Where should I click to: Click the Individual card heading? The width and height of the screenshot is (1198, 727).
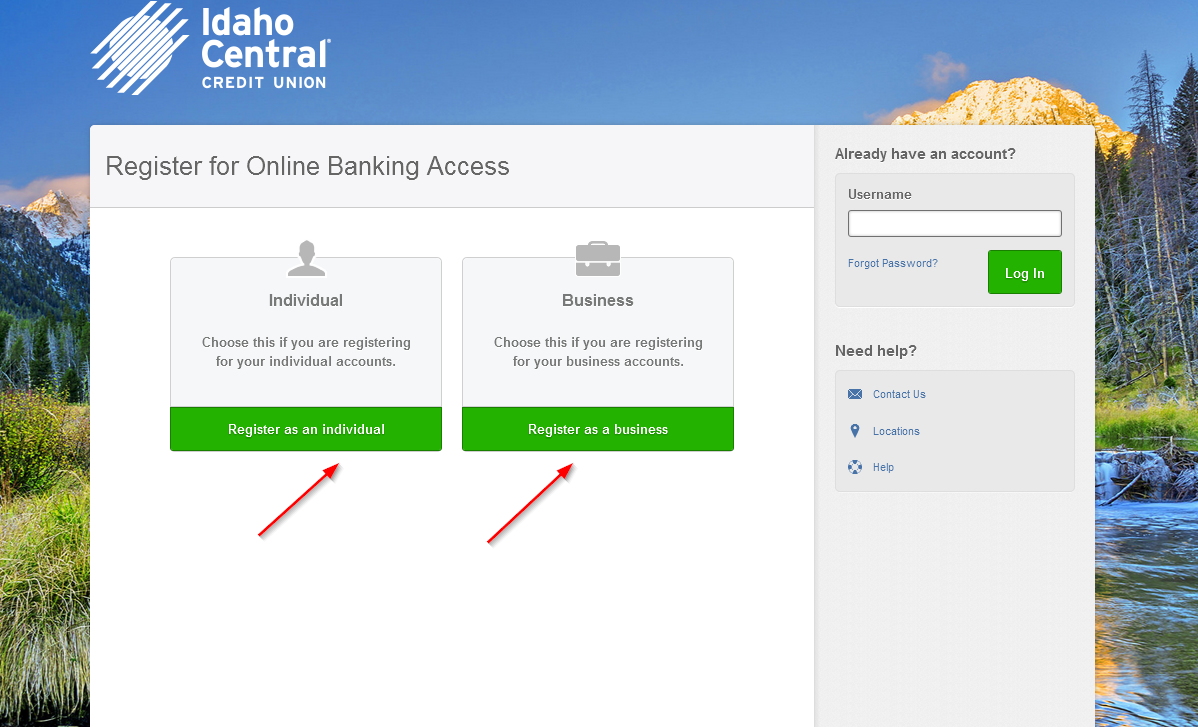[x=306, y=300]
